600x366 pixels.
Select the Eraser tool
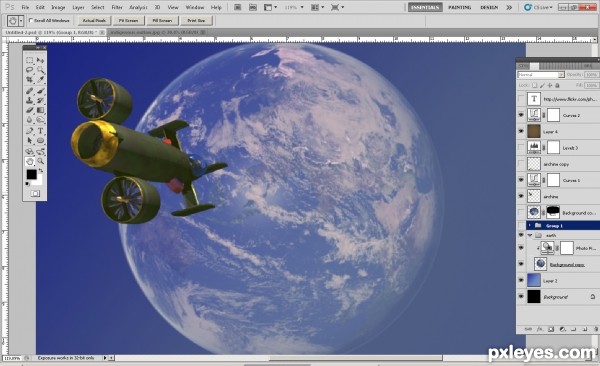point(29,110)
